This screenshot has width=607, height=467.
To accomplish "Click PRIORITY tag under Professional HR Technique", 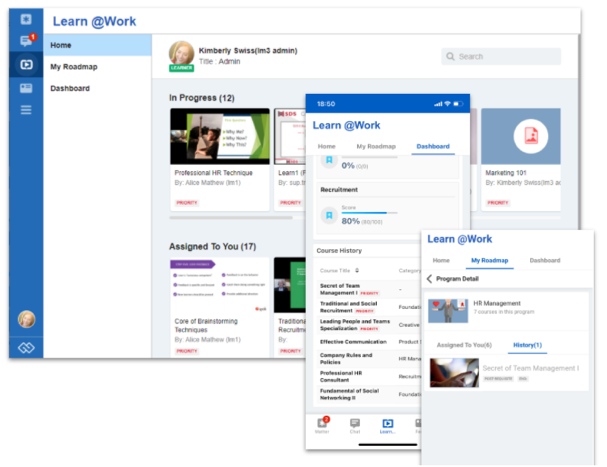I will coord(187,203).
